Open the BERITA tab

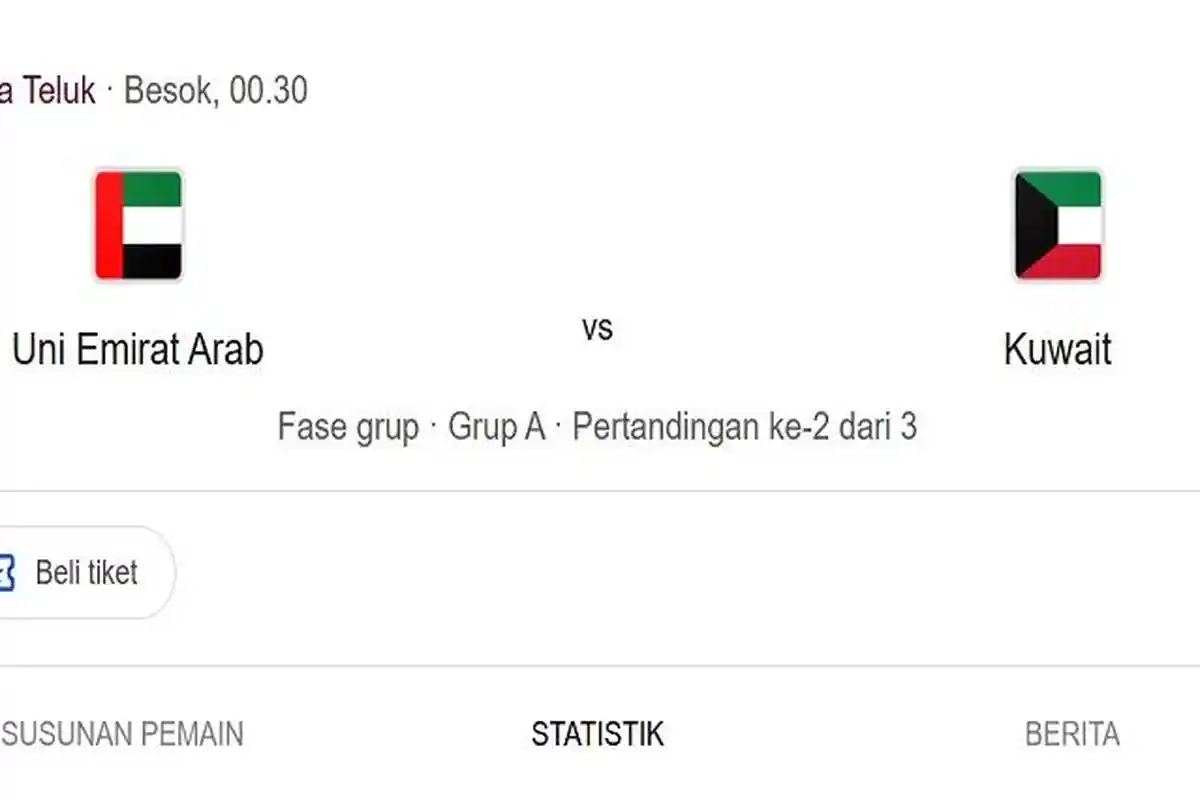point(1072,734)
